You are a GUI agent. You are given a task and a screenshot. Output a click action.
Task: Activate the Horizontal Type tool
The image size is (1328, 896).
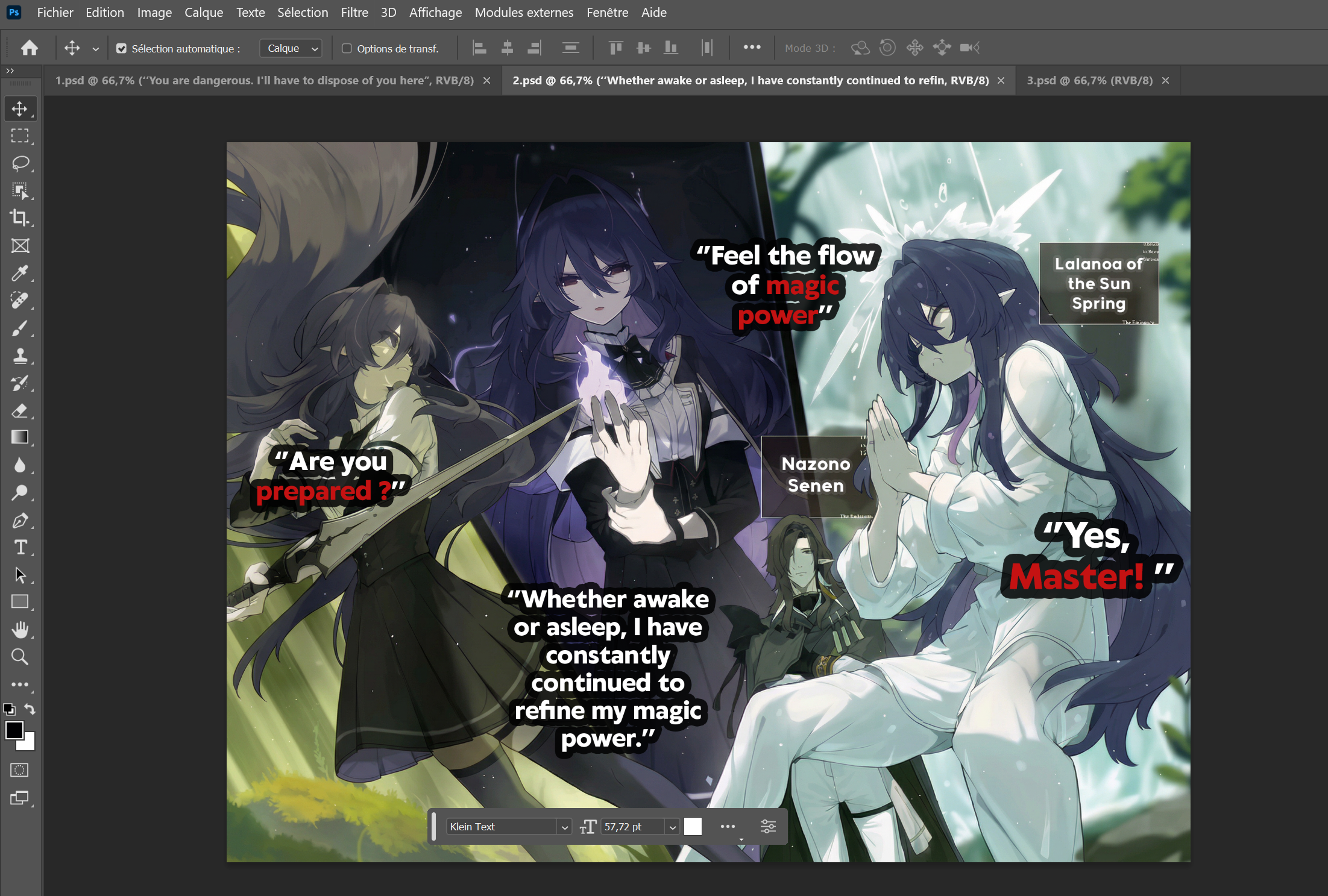pyautogui.click(x=20, y=547)
